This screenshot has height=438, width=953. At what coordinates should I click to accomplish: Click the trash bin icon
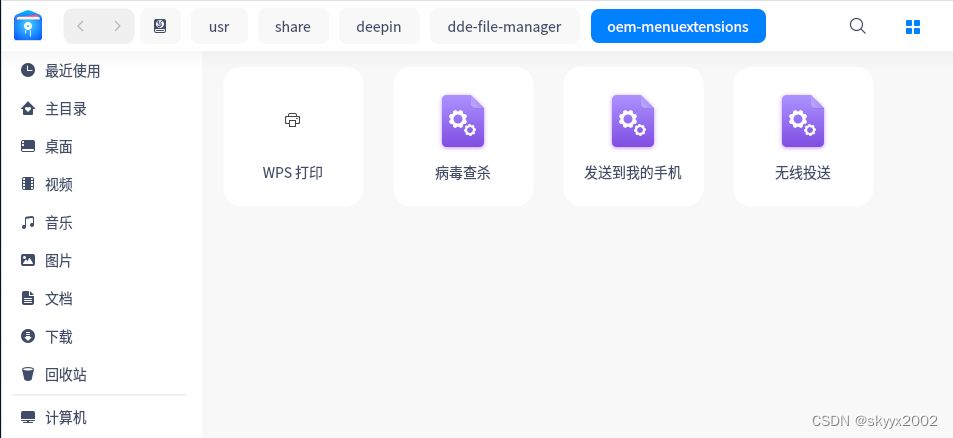pos(28,374)
